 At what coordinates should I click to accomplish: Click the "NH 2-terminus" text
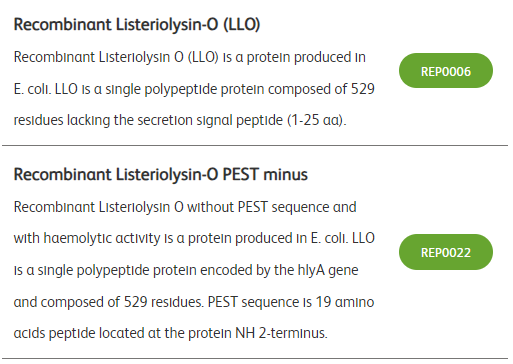(x=281, y=333)
